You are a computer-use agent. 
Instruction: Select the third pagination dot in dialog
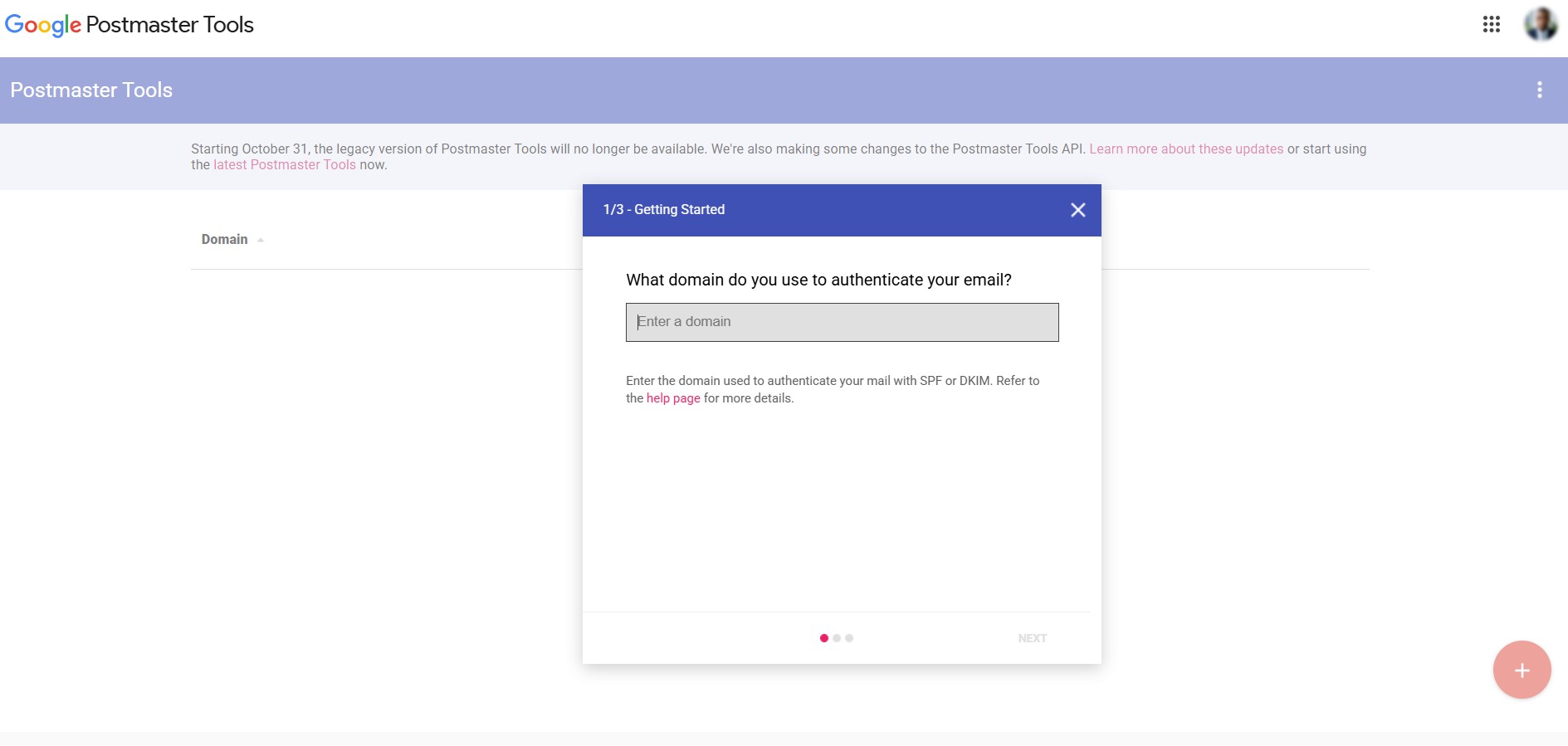(849, 638)
